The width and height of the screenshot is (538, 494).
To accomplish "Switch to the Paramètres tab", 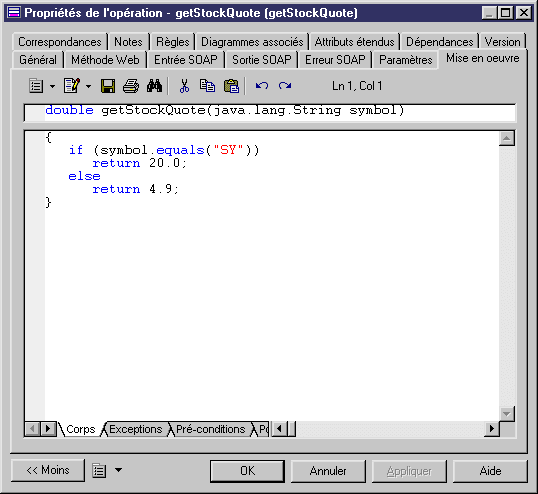I will [405, 60].
